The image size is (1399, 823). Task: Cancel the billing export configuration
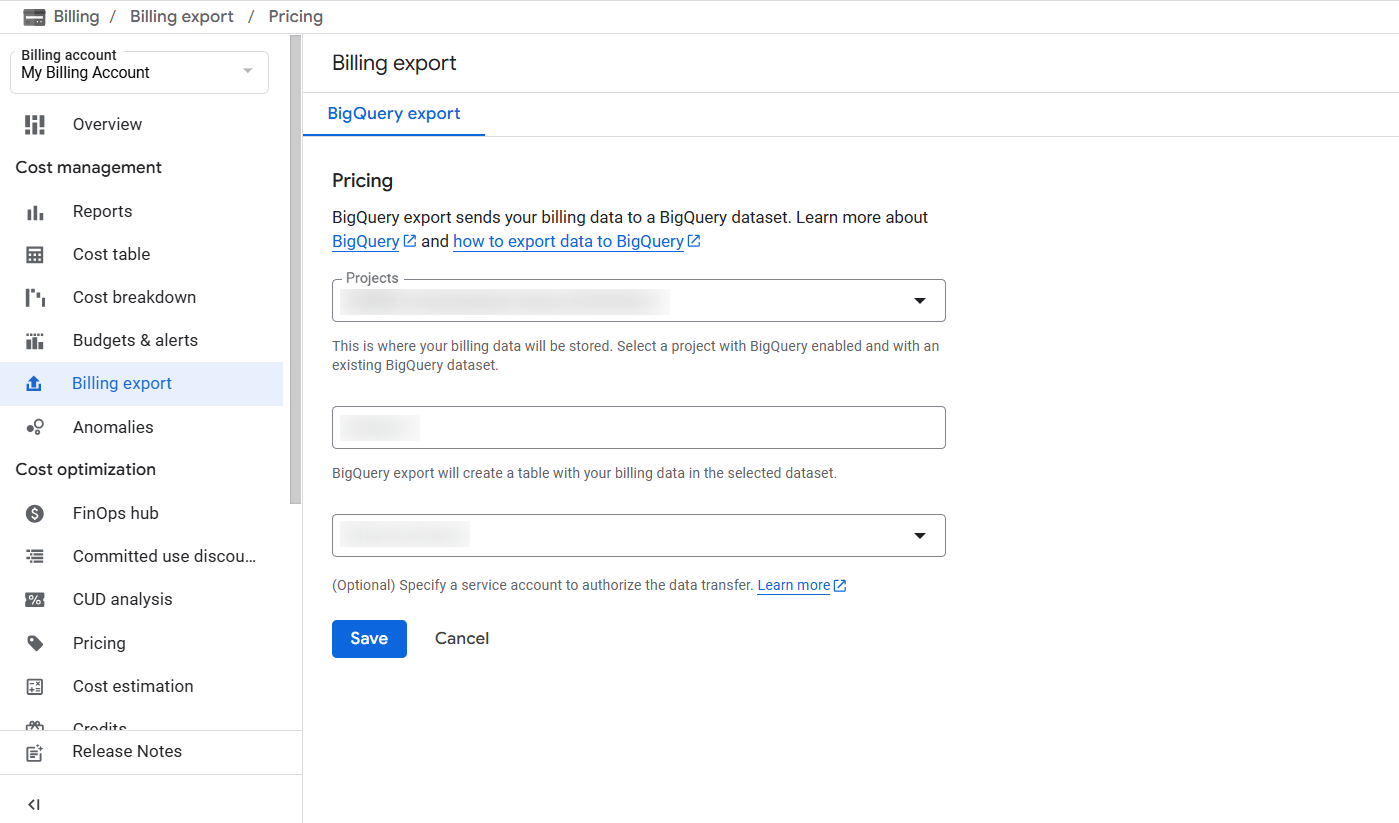point(462,639)
